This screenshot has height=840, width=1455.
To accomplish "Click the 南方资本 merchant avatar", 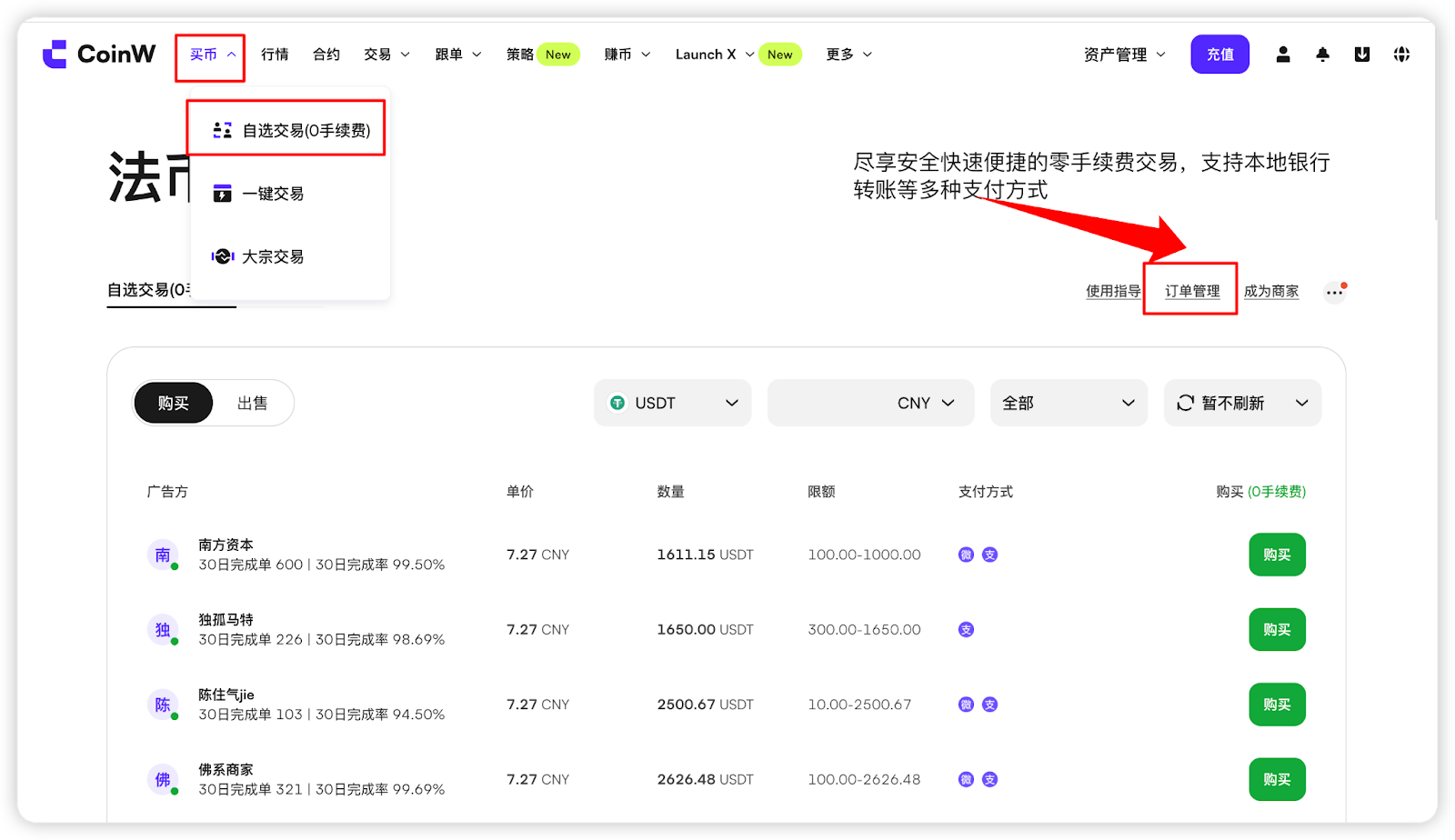I will [x=163, y=555].
